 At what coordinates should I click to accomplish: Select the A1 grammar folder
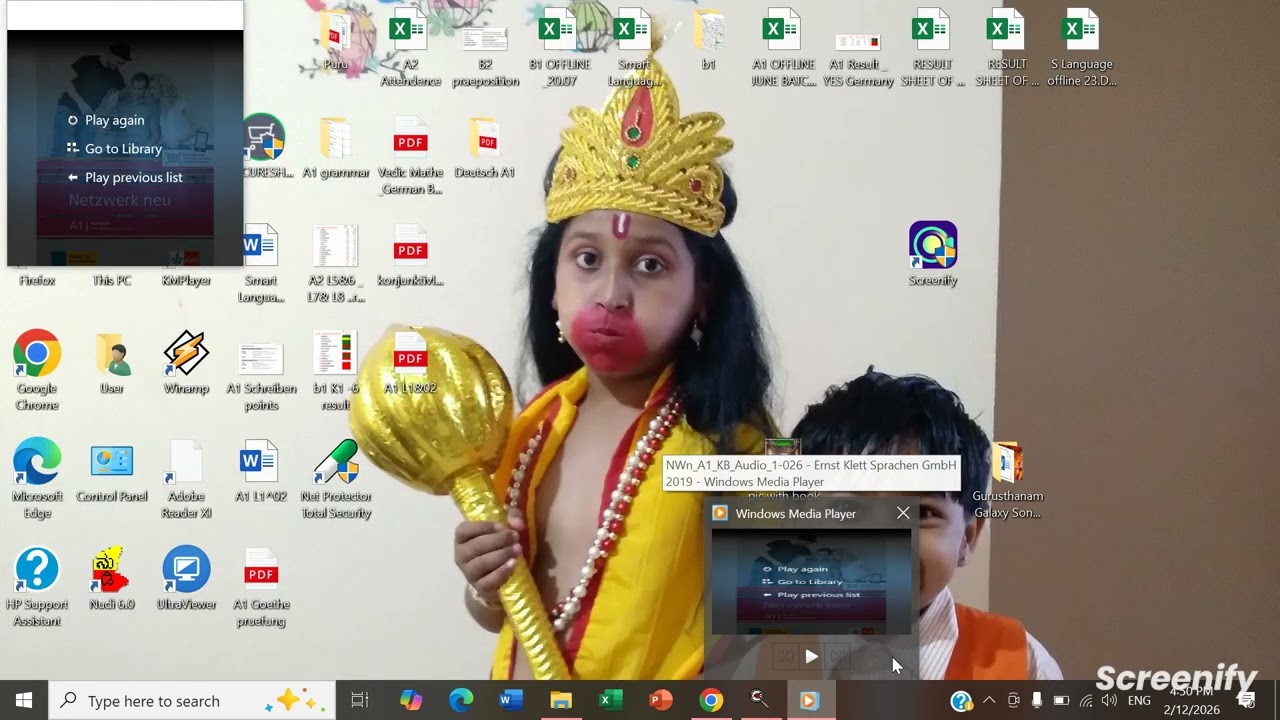tap(336, 147)
